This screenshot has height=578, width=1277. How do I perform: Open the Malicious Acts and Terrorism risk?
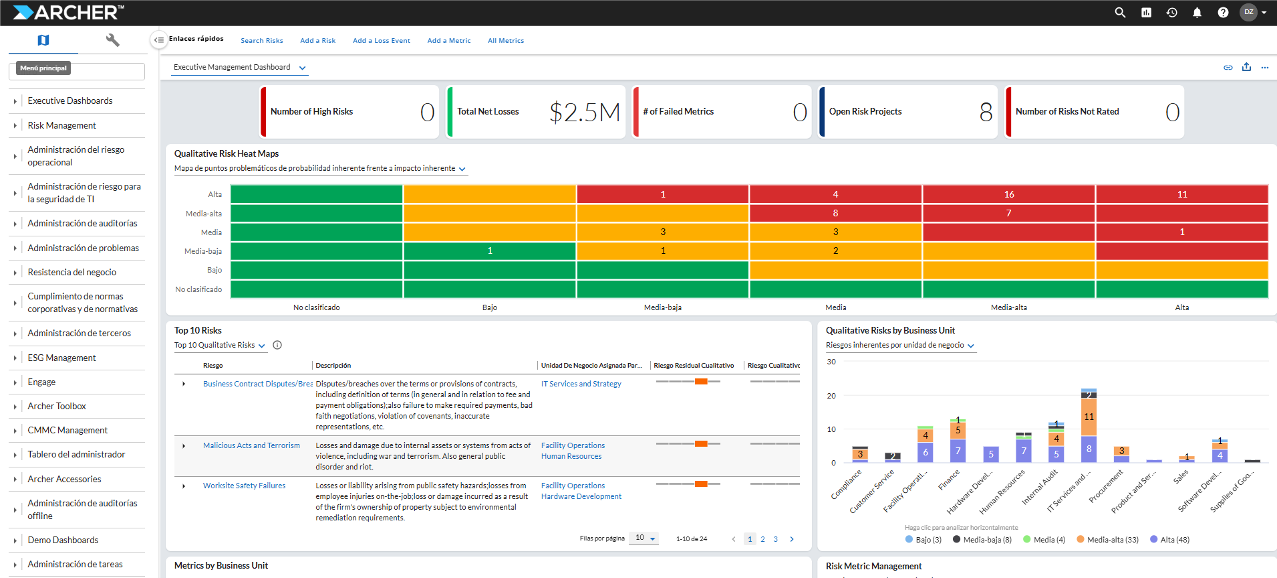[251, 446]
